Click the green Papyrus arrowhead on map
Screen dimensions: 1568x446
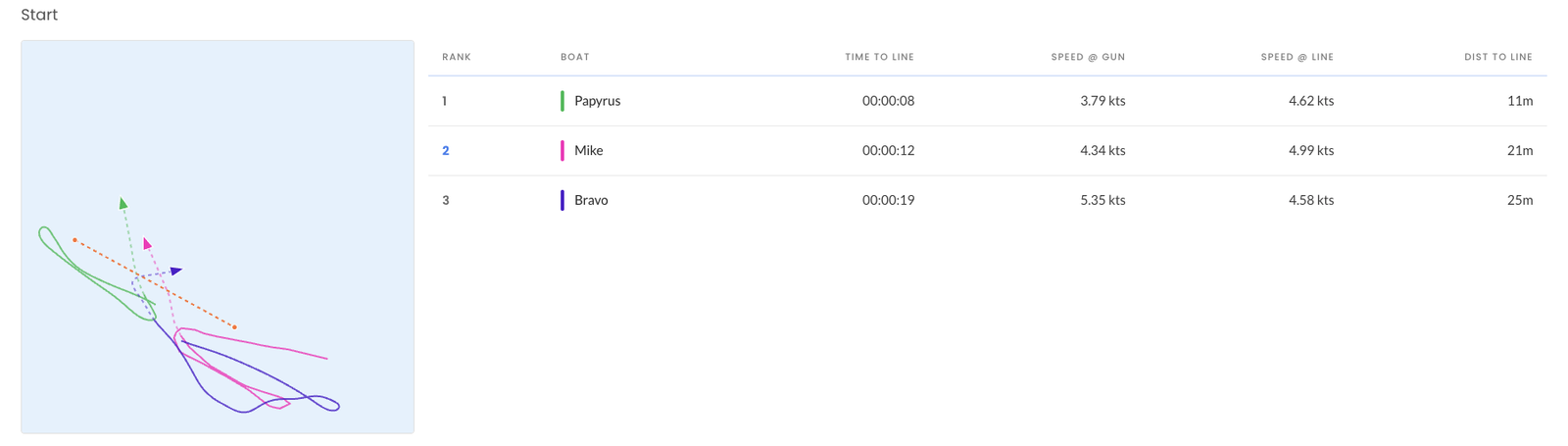click(x=122, y=203)
